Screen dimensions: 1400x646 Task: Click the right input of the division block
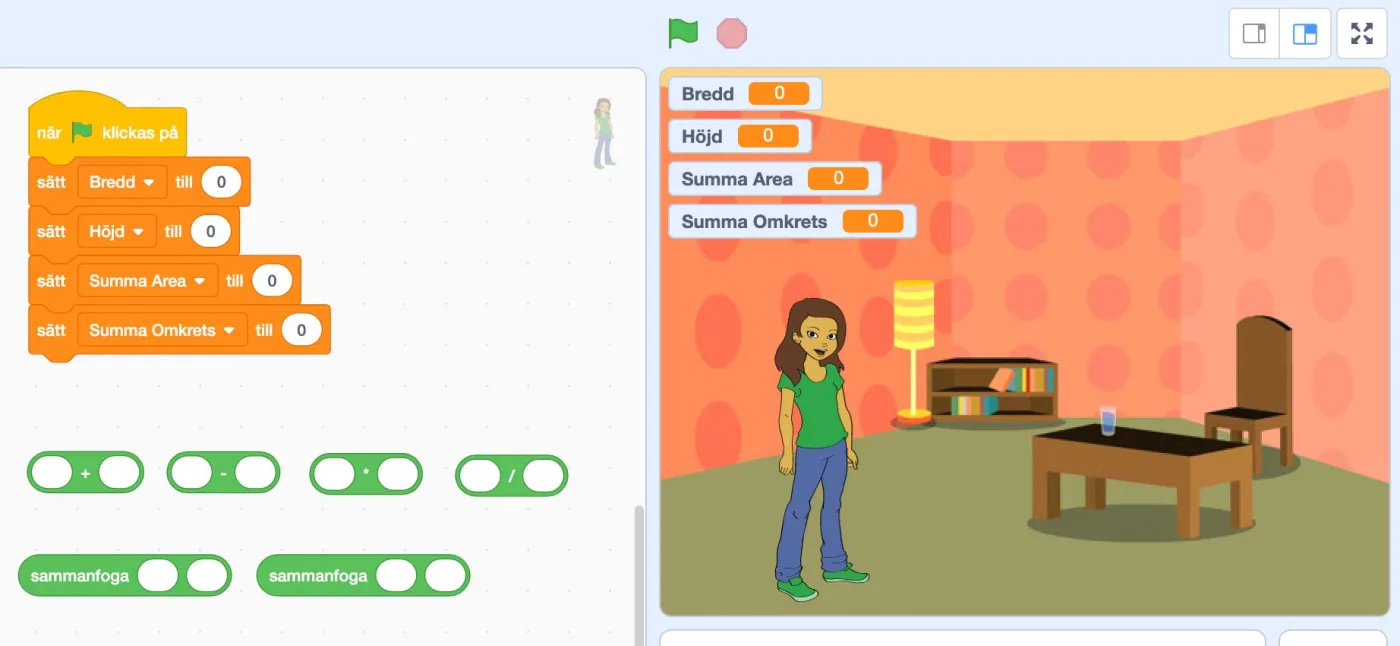point(543,476)
